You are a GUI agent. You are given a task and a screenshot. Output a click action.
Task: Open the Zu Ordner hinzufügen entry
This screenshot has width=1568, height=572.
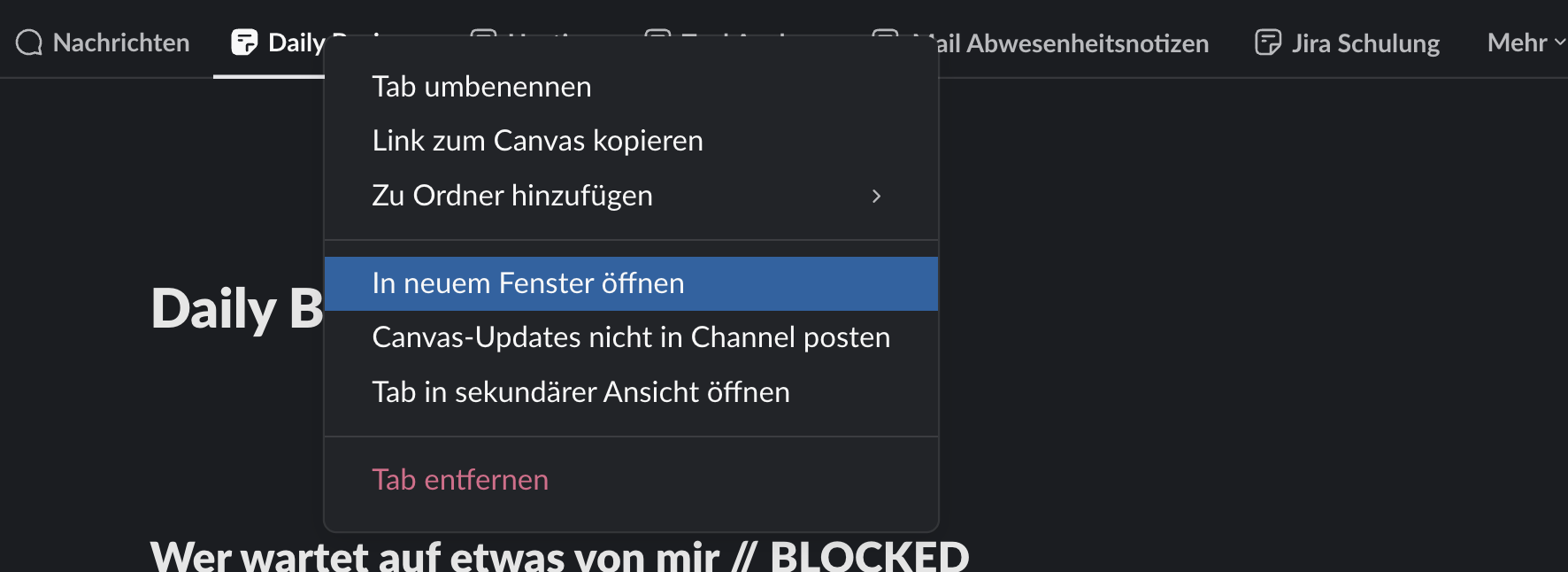(631, 196)
